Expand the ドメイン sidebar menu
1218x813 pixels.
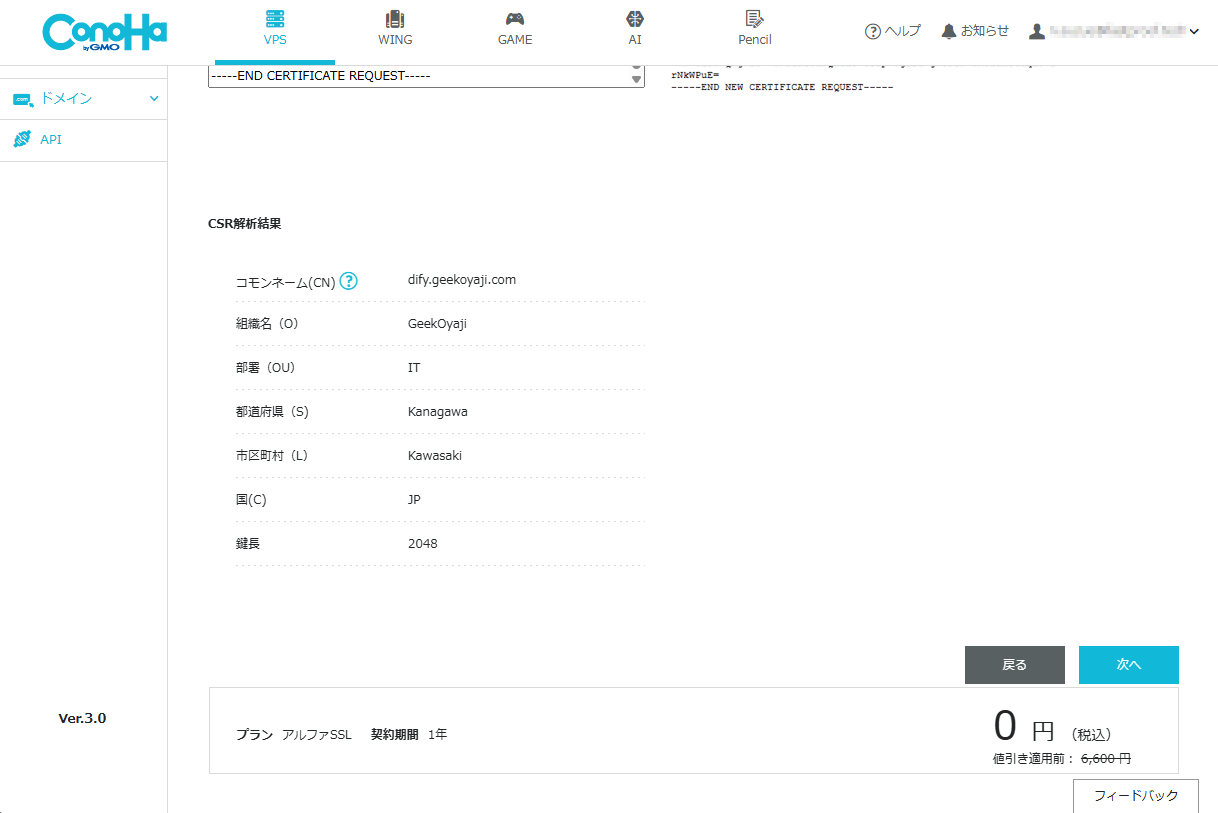[x=83, y=99]
